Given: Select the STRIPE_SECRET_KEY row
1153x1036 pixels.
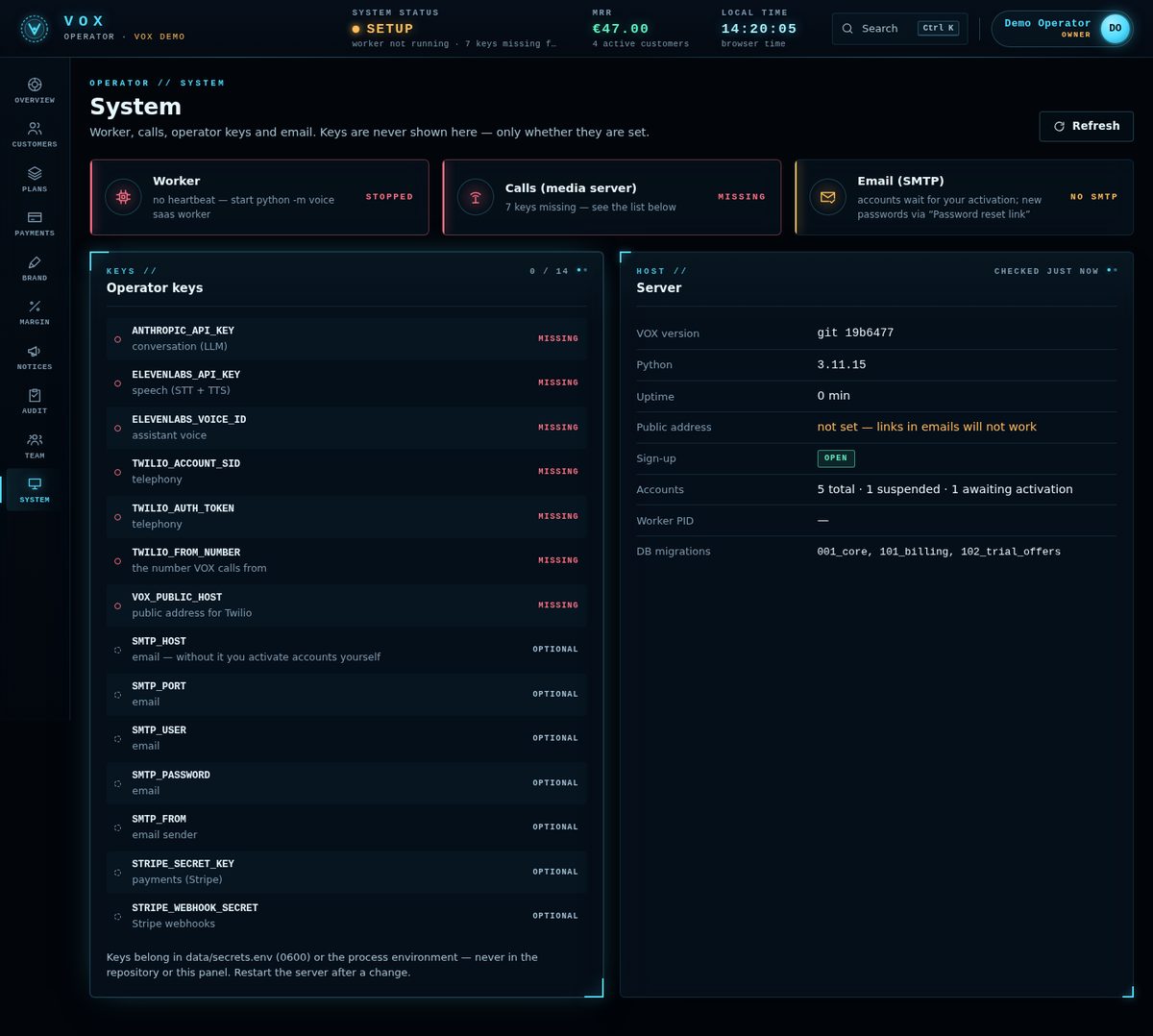Looking at the screenshot, I should (347, 872).
